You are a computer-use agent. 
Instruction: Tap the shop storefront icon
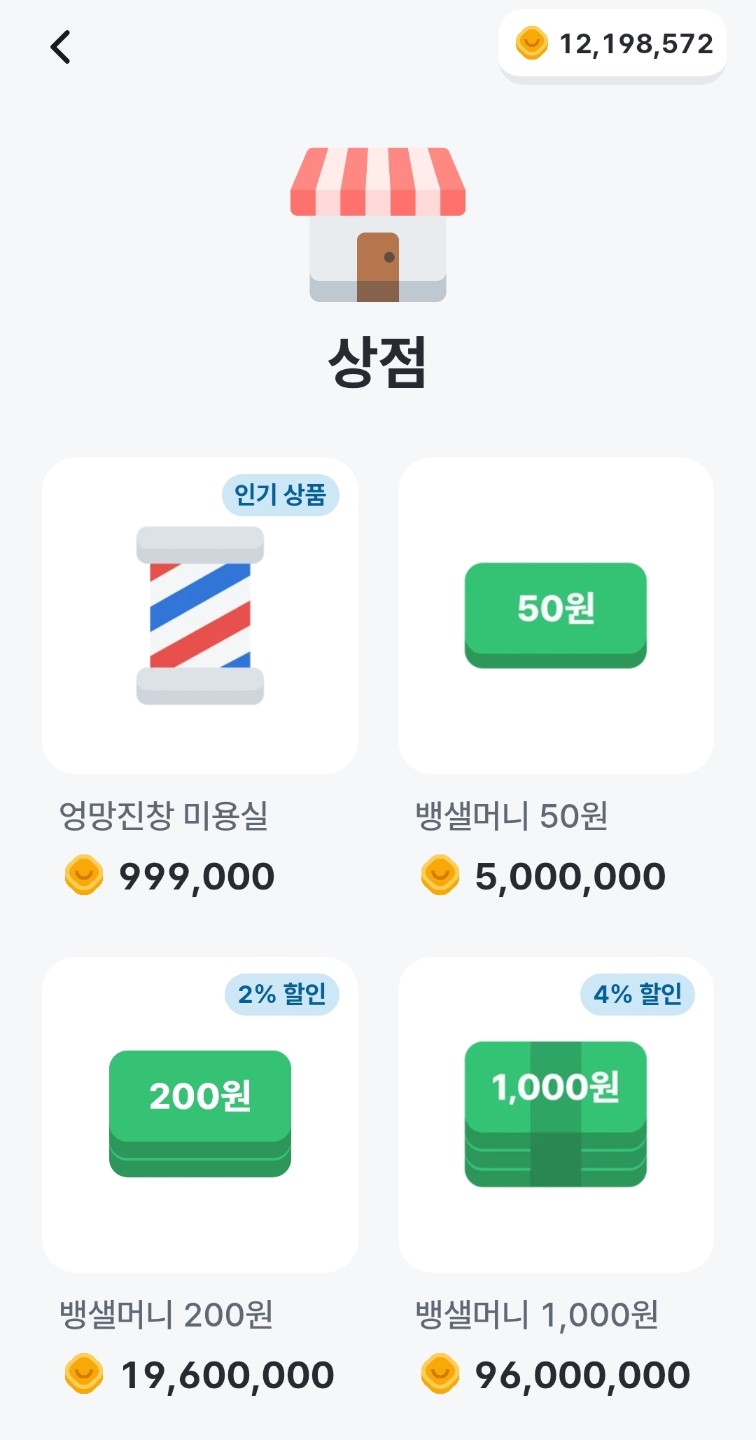point(378,225)
